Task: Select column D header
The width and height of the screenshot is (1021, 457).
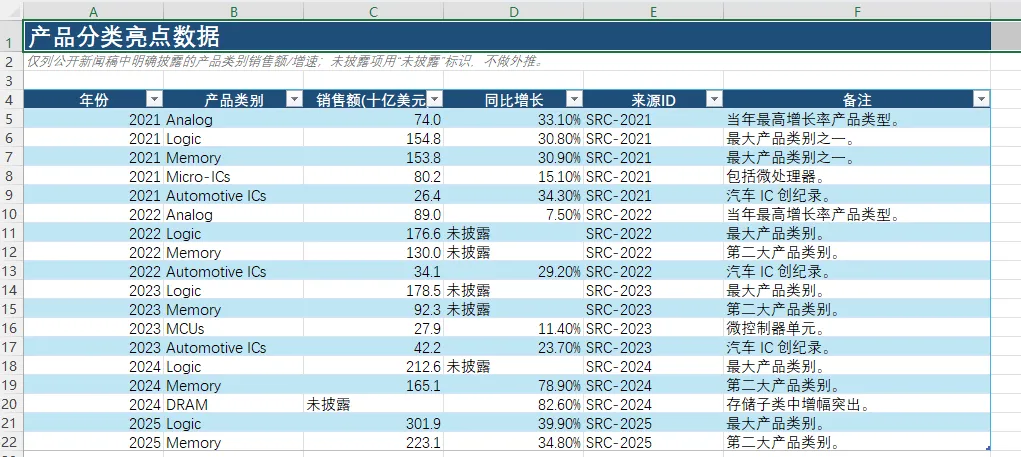Action: tap(513, 12)
